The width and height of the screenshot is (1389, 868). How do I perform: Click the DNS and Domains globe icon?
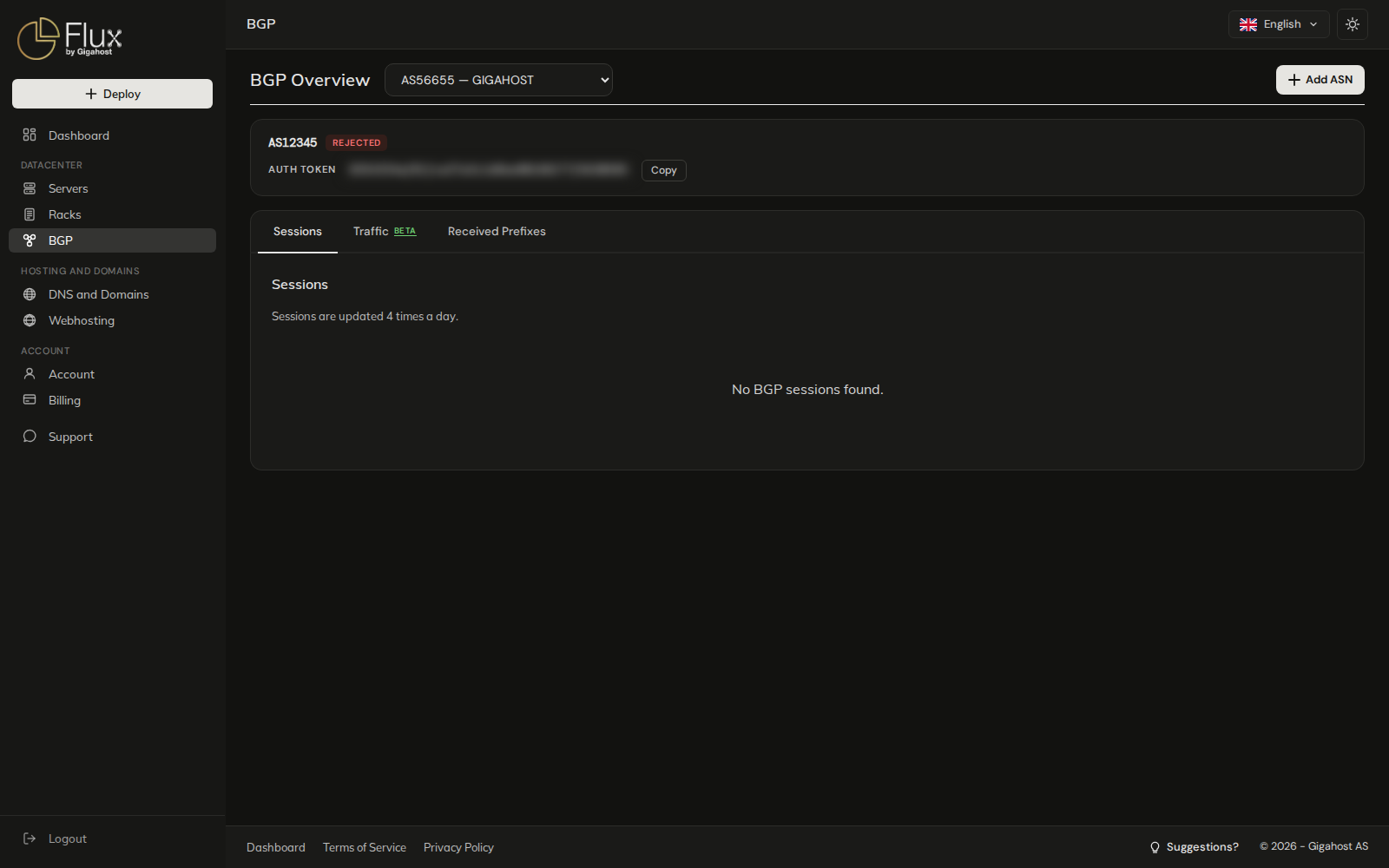pyautogui.click(x=30, y=294)
